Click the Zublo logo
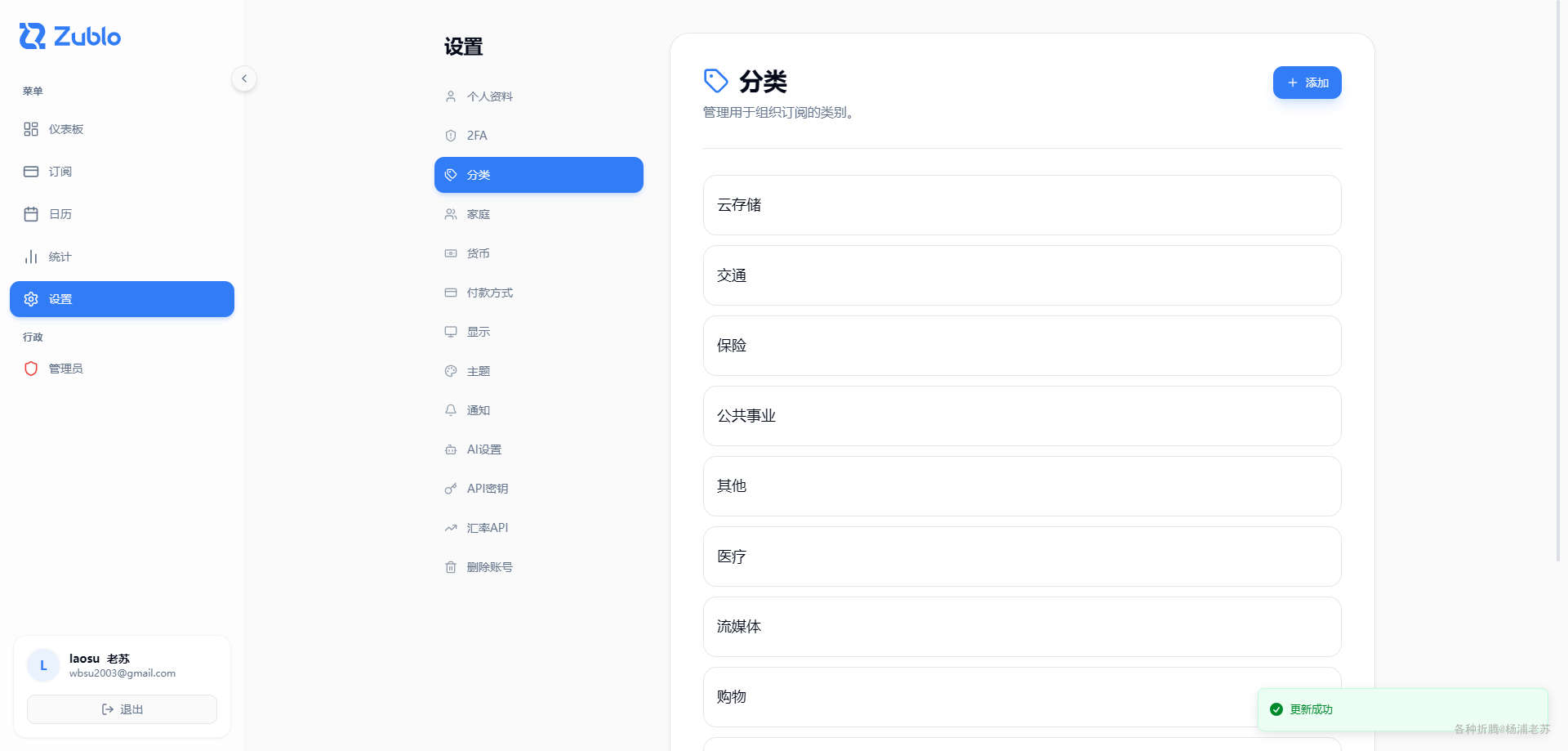The width and height of the screenshot is (1568, 751). [x=70, y=36]
